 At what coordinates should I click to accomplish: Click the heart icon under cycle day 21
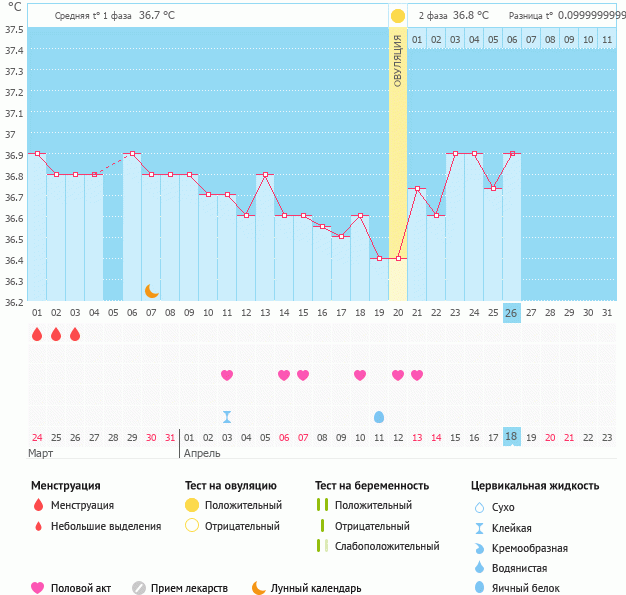pyautogui.click(x=417, y=375)
